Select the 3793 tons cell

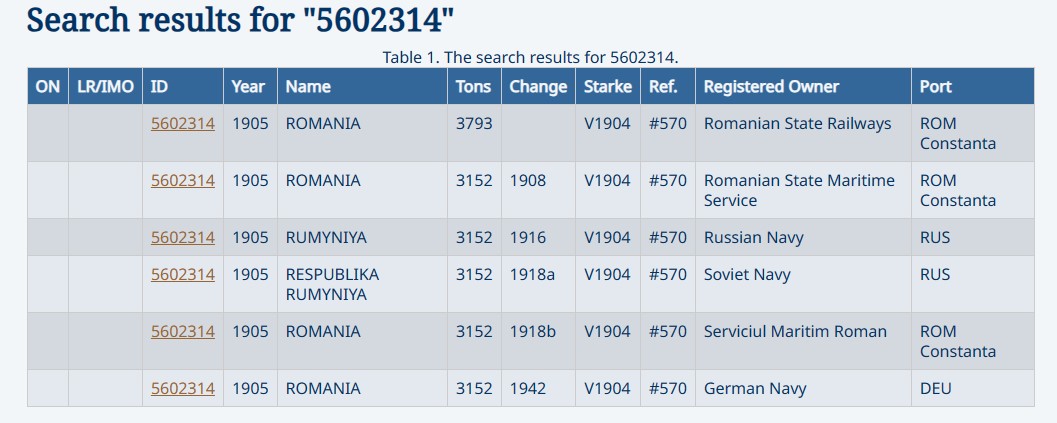(x=474, y=124)
